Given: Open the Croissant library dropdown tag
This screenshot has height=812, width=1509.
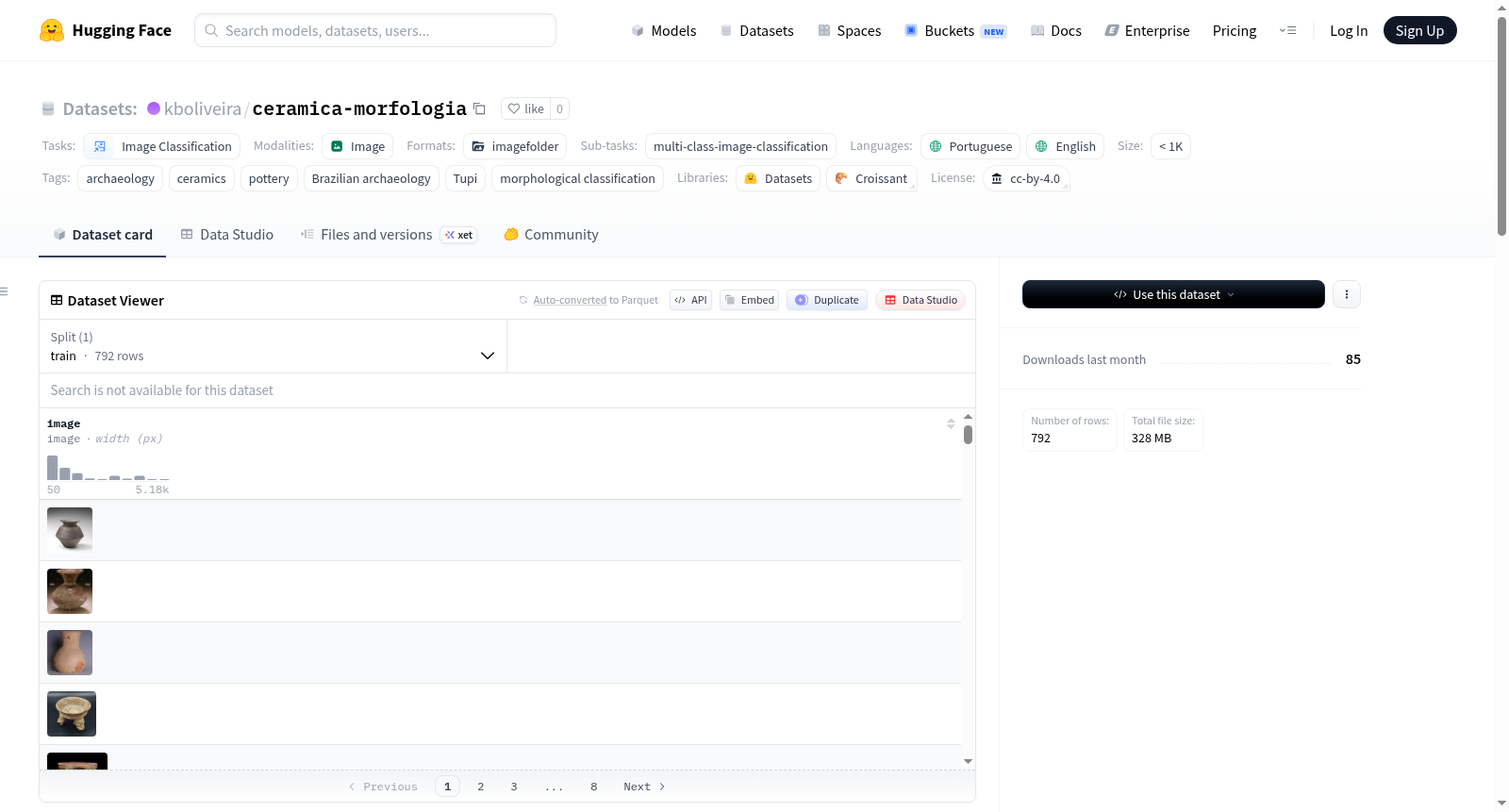Looking at the screenshot, I should click(x=871, y=178).
